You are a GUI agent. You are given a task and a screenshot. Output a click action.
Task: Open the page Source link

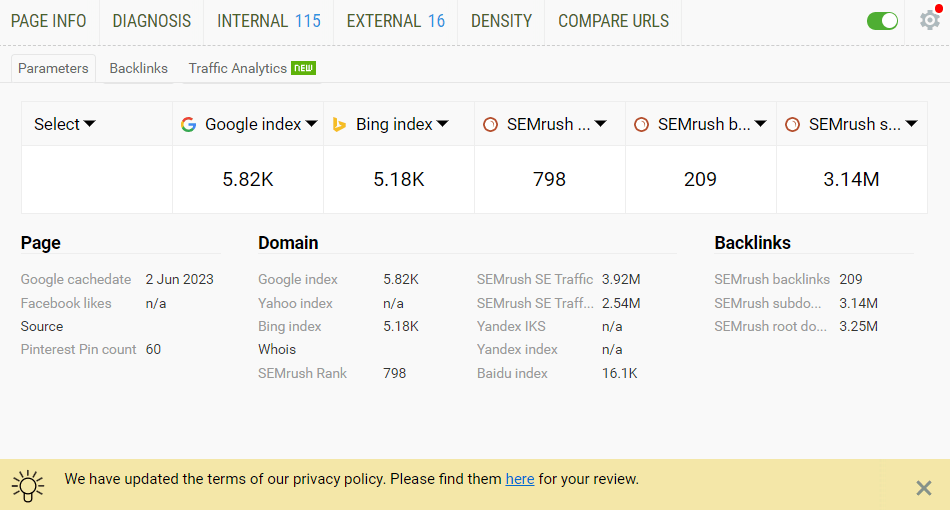pyautogui.click(x=42, y=326)
